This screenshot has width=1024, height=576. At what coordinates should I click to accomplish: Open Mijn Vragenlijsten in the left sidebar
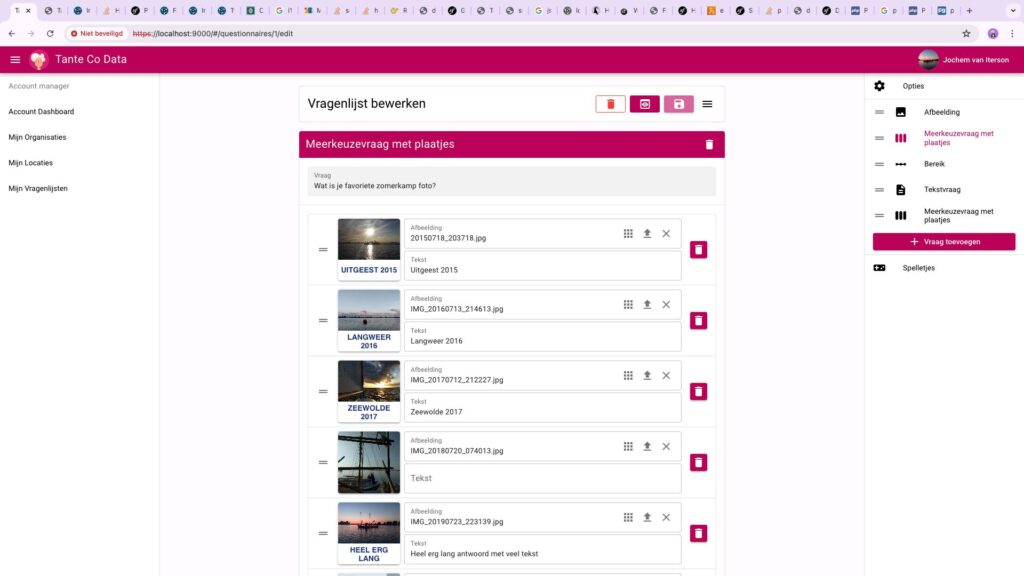[38, 188]
